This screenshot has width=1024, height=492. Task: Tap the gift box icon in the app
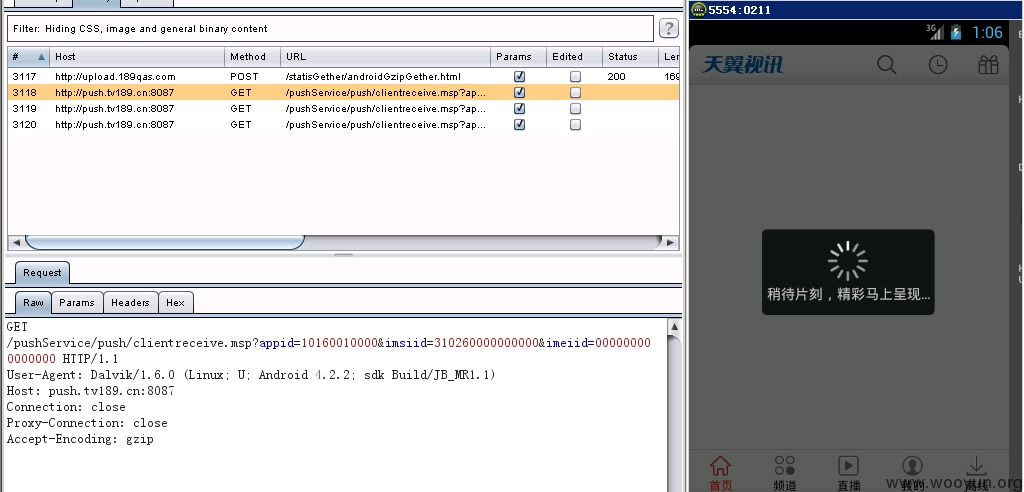[989, 65]
